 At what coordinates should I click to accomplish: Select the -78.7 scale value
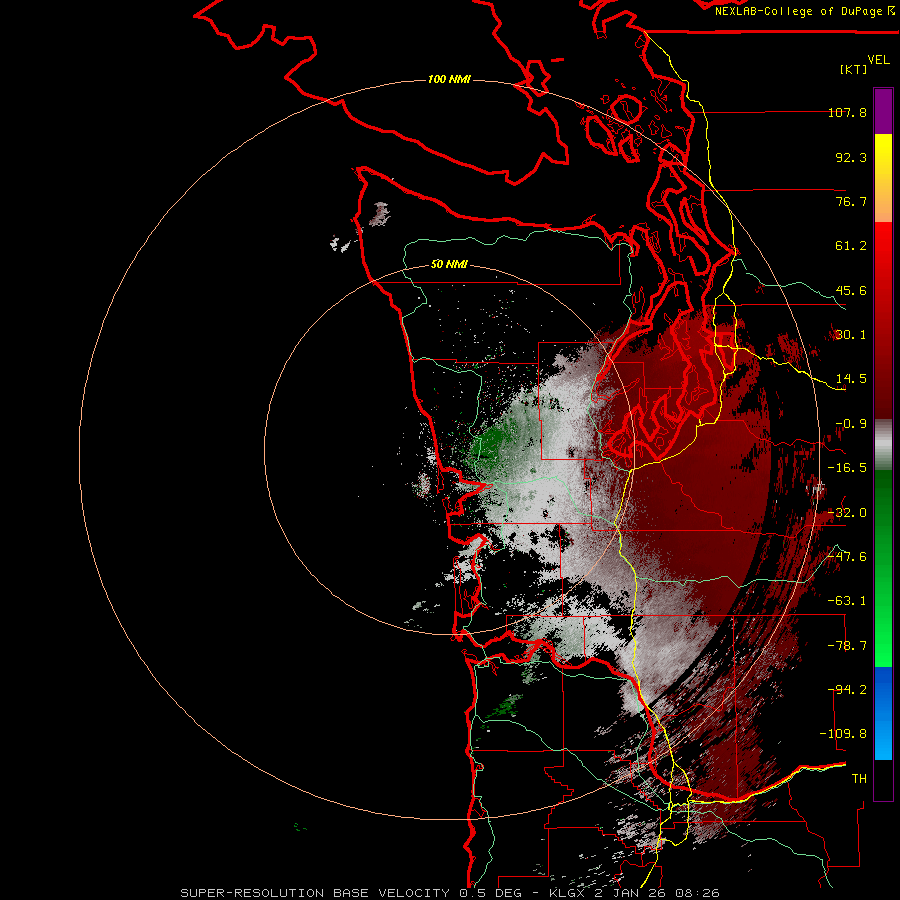[847, 646]
